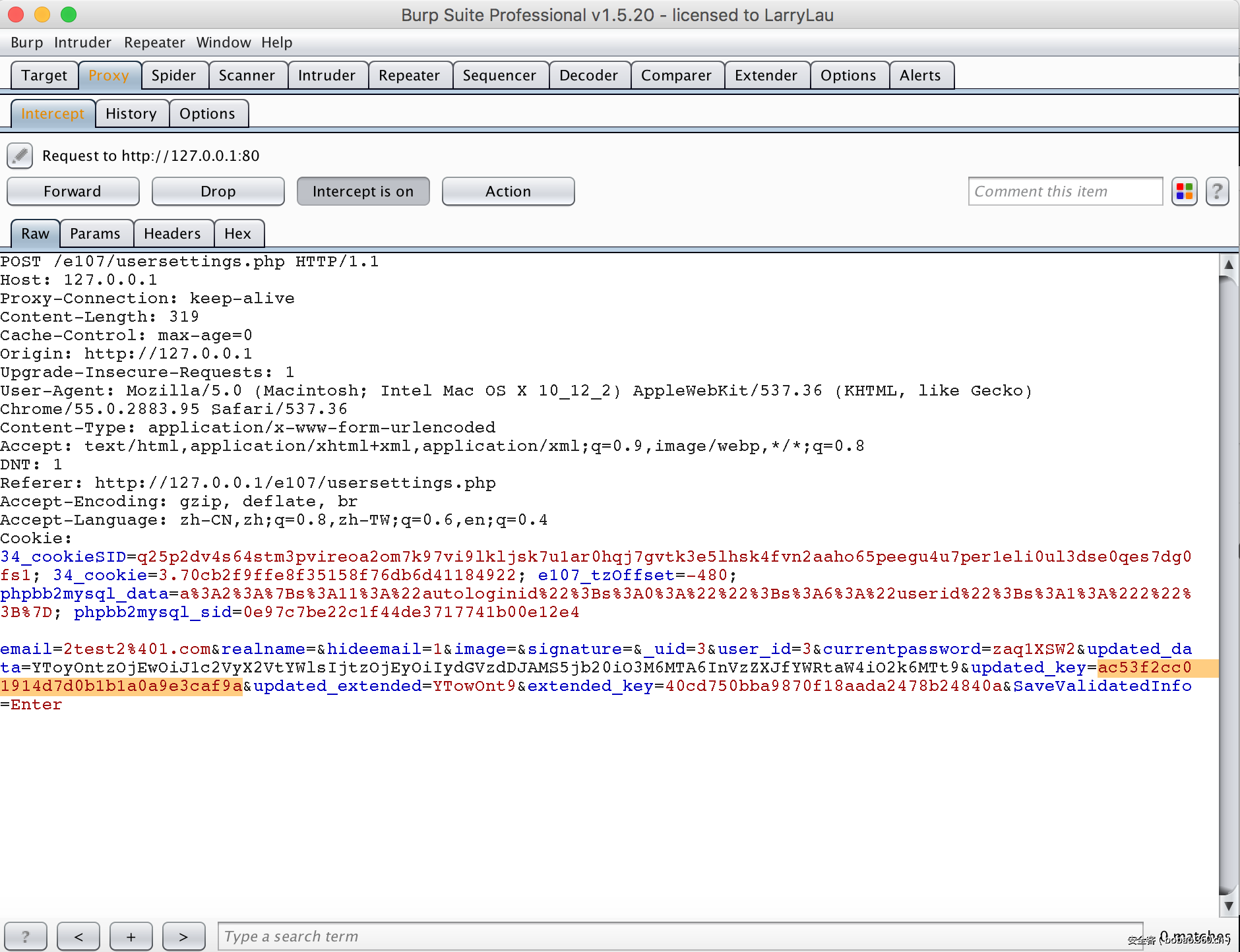Click the scrollbar up arrow icon
1240x952 pixels.
tap(1228, 264)
